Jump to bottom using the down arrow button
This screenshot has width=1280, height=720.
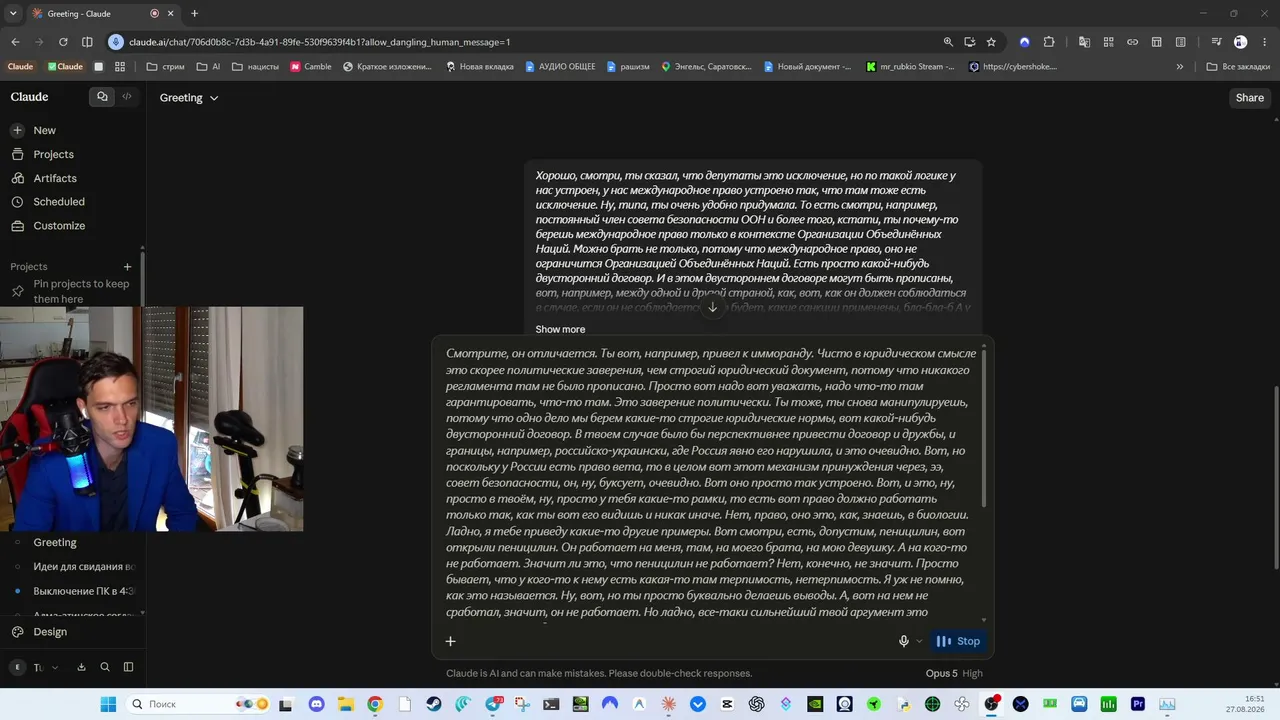coord(712,307)
